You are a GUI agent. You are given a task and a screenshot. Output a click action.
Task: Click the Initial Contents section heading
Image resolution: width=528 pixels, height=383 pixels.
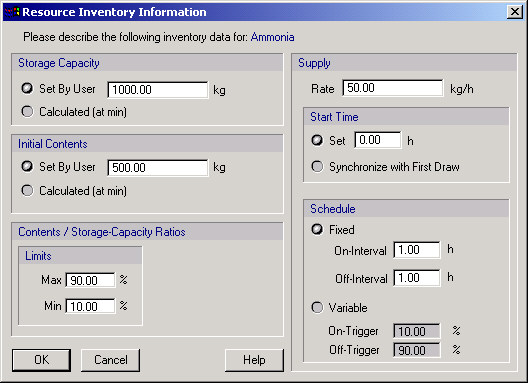click(x=53, y=144)
